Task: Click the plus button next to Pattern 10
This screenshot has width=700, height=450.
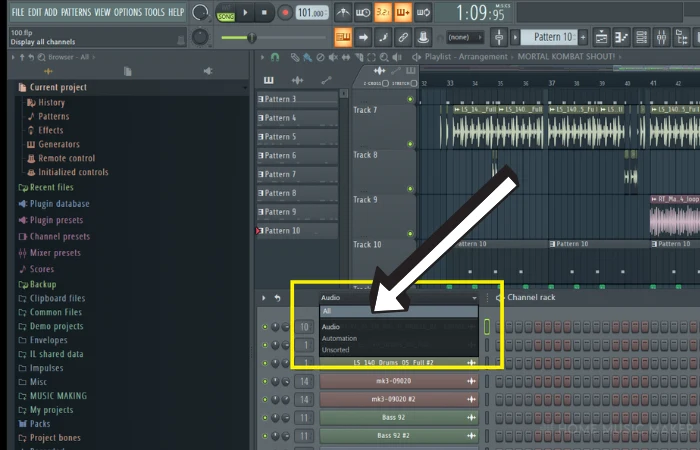Action: [583, 38]
